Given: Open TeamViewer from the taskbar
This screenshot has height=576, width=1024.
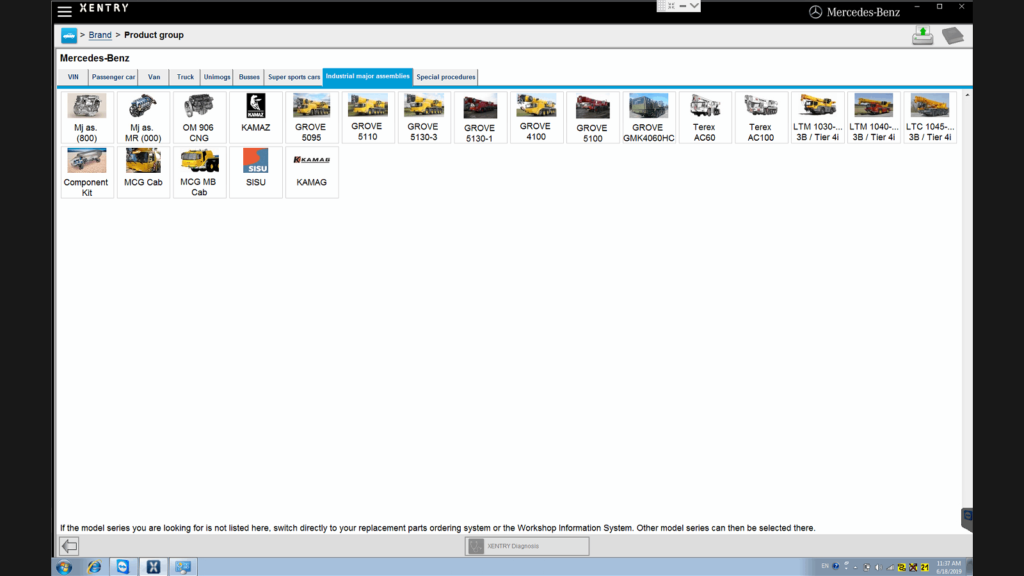Looking at the screenshot, I should pyautogui.click(x=122, y=567).
